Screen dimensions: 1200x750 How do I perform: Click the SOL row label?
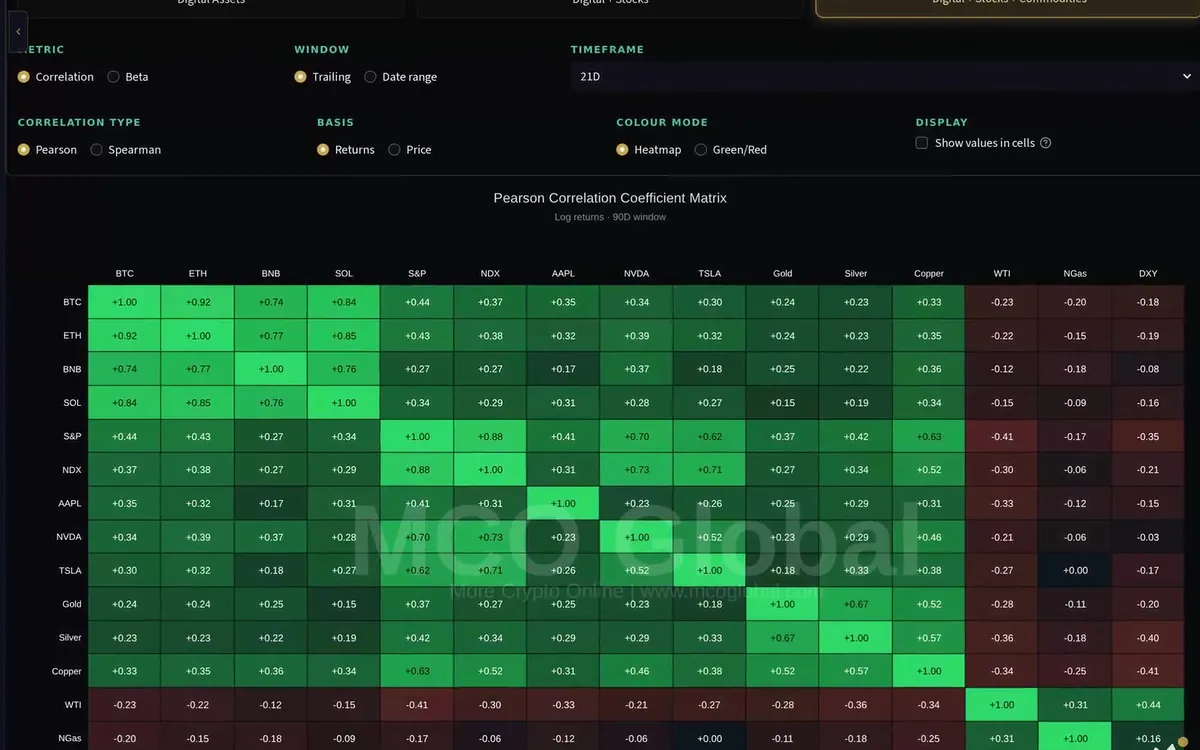point(72,403)
